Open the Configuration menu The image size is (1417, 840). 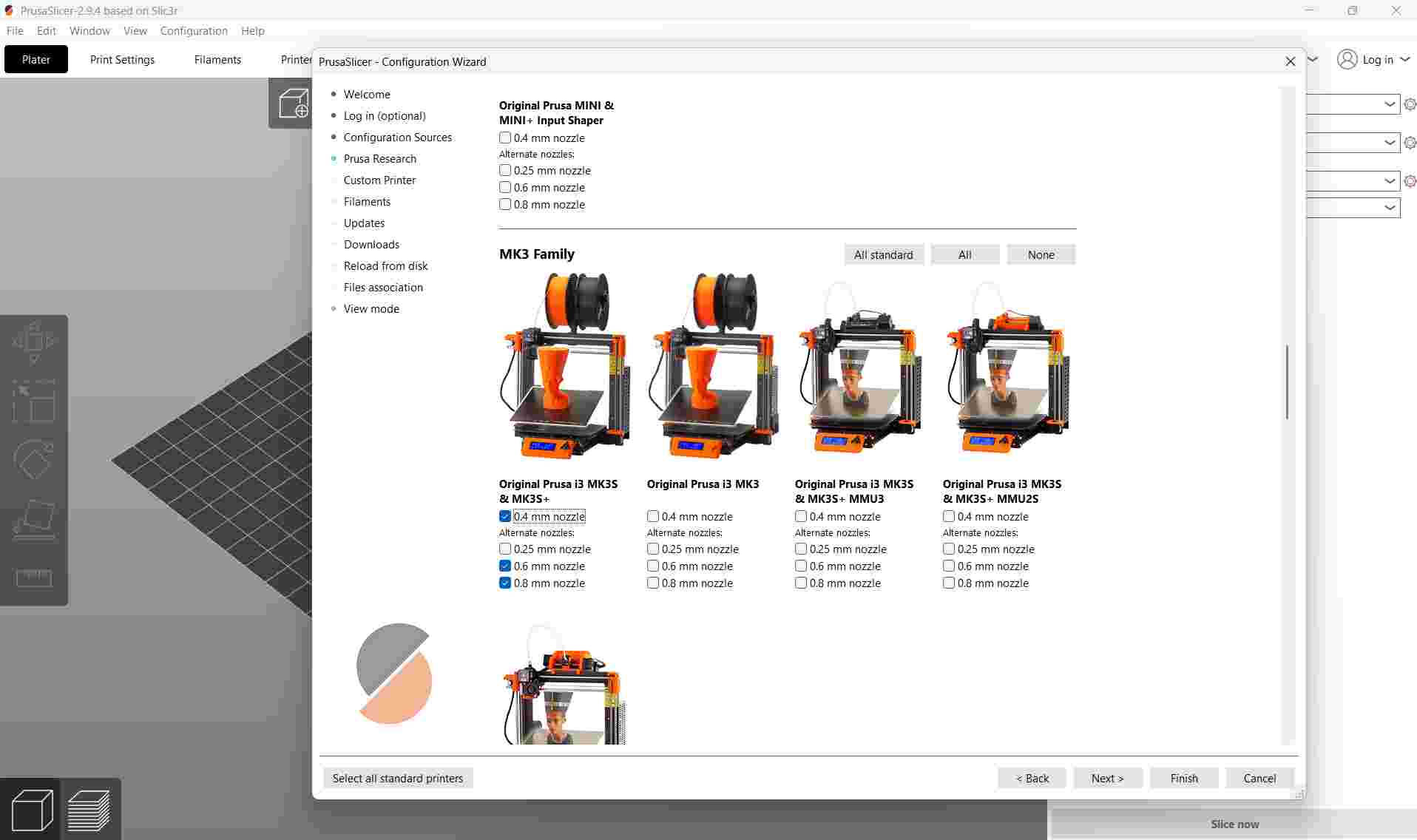194,31
